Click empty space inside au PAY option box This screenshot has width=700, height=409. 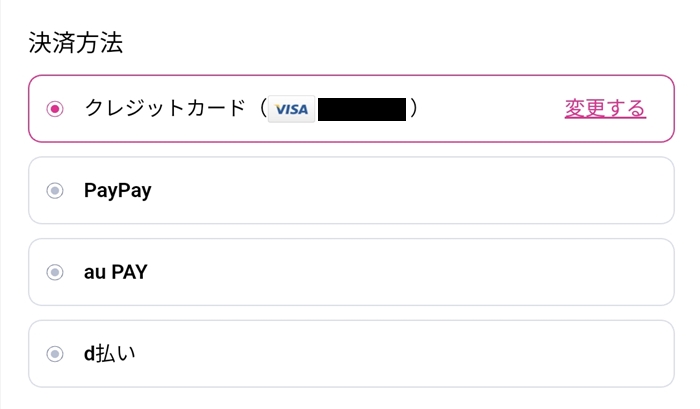tap(400, 271)
